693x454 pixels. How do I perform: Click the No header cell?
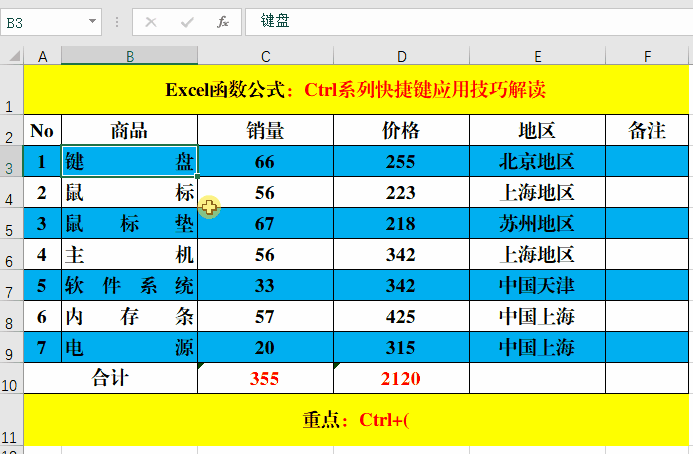[42, 130]
